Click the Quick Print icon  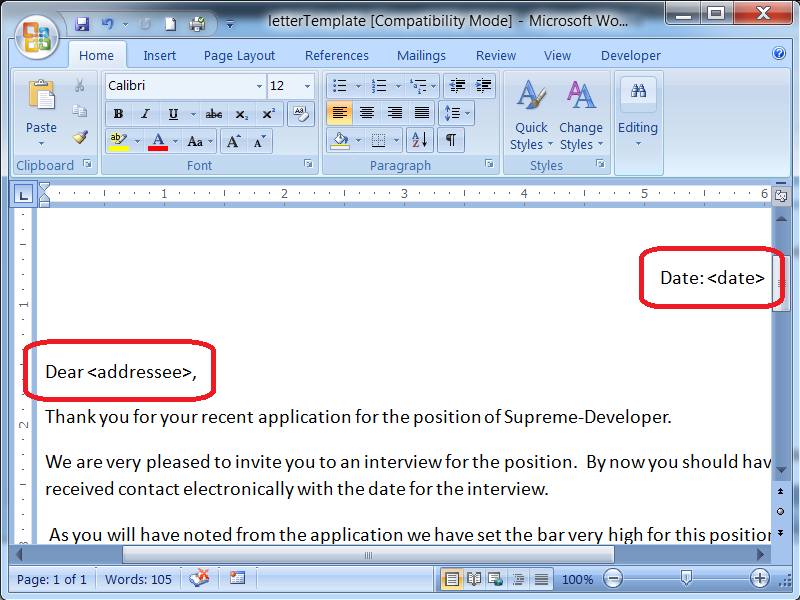click(x=197, y=24)
